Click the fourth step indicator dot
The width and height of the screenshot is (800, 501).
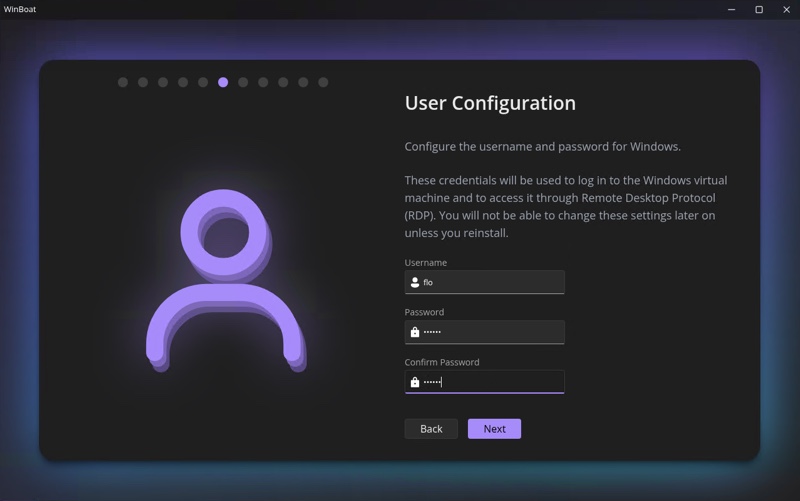[183, 82]
